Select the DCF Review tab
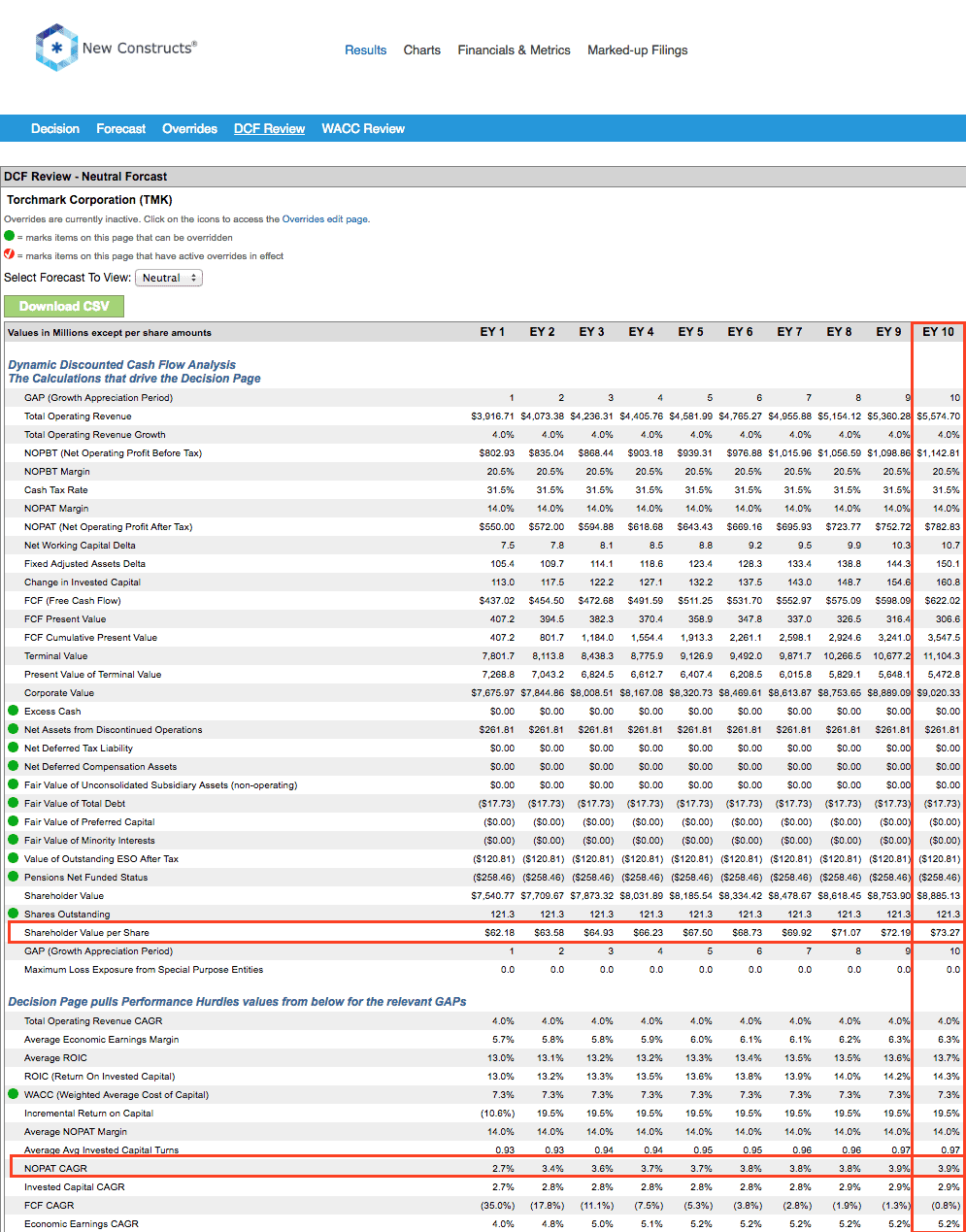966x1232 pixels. (x=270, y=128)
